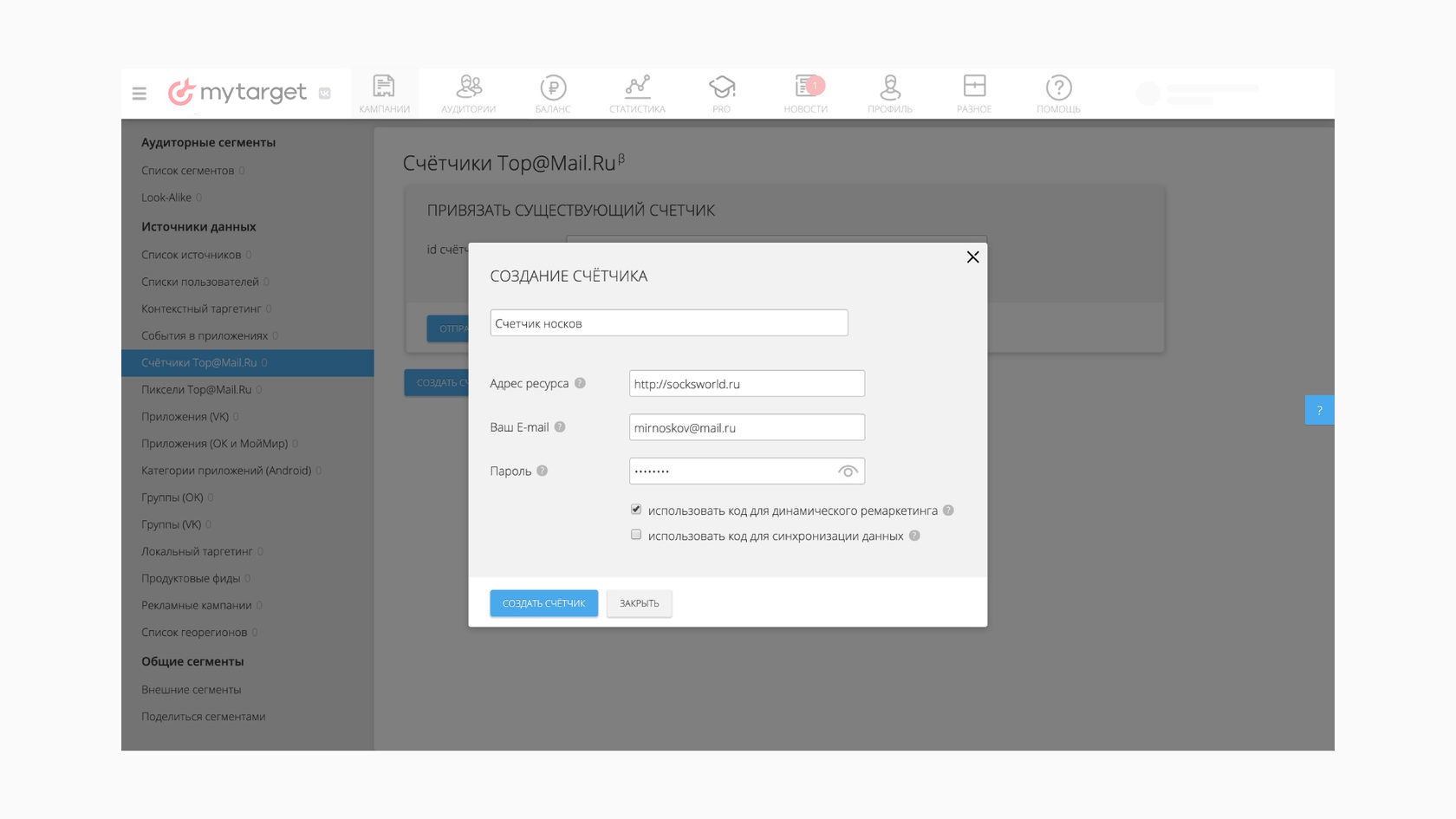Click help icon next to Пароль
Screen dimensions: 1456x819
542,471
